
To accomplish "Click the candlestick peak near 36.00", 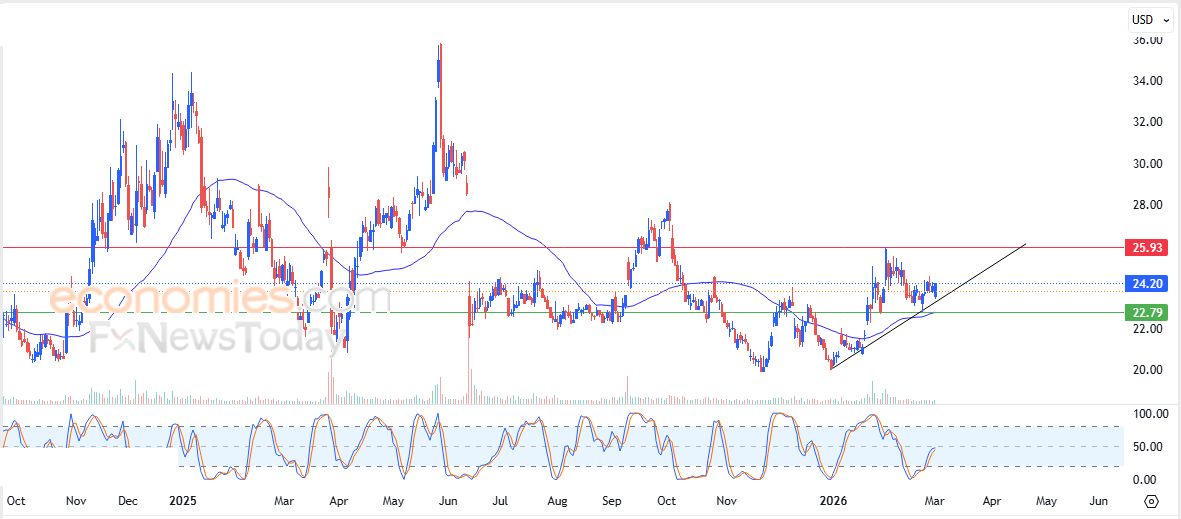I will [440, 48].
